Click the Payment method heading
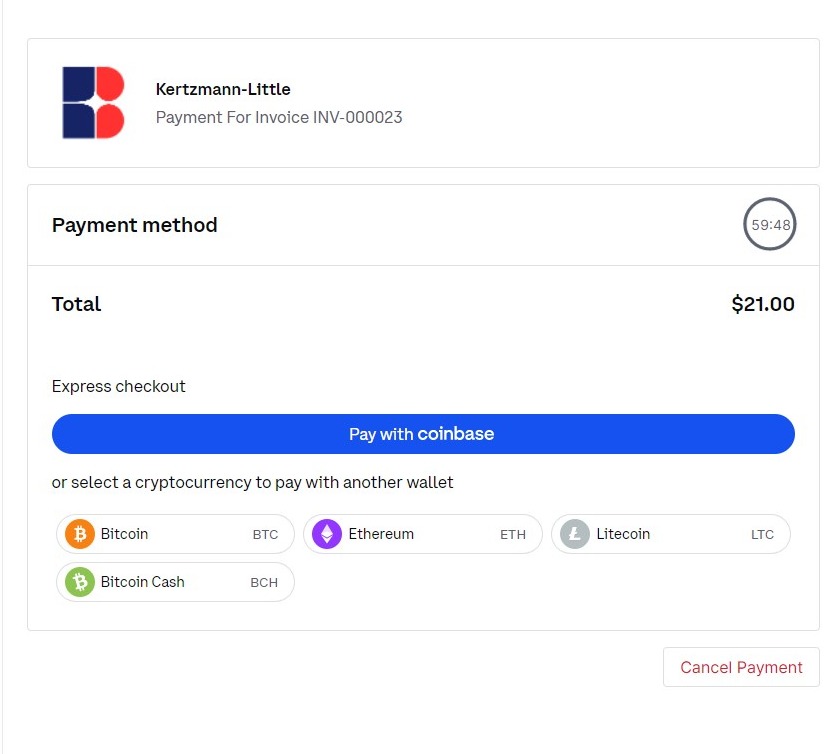This screenshot has width=838, height=754. (134, 225)
